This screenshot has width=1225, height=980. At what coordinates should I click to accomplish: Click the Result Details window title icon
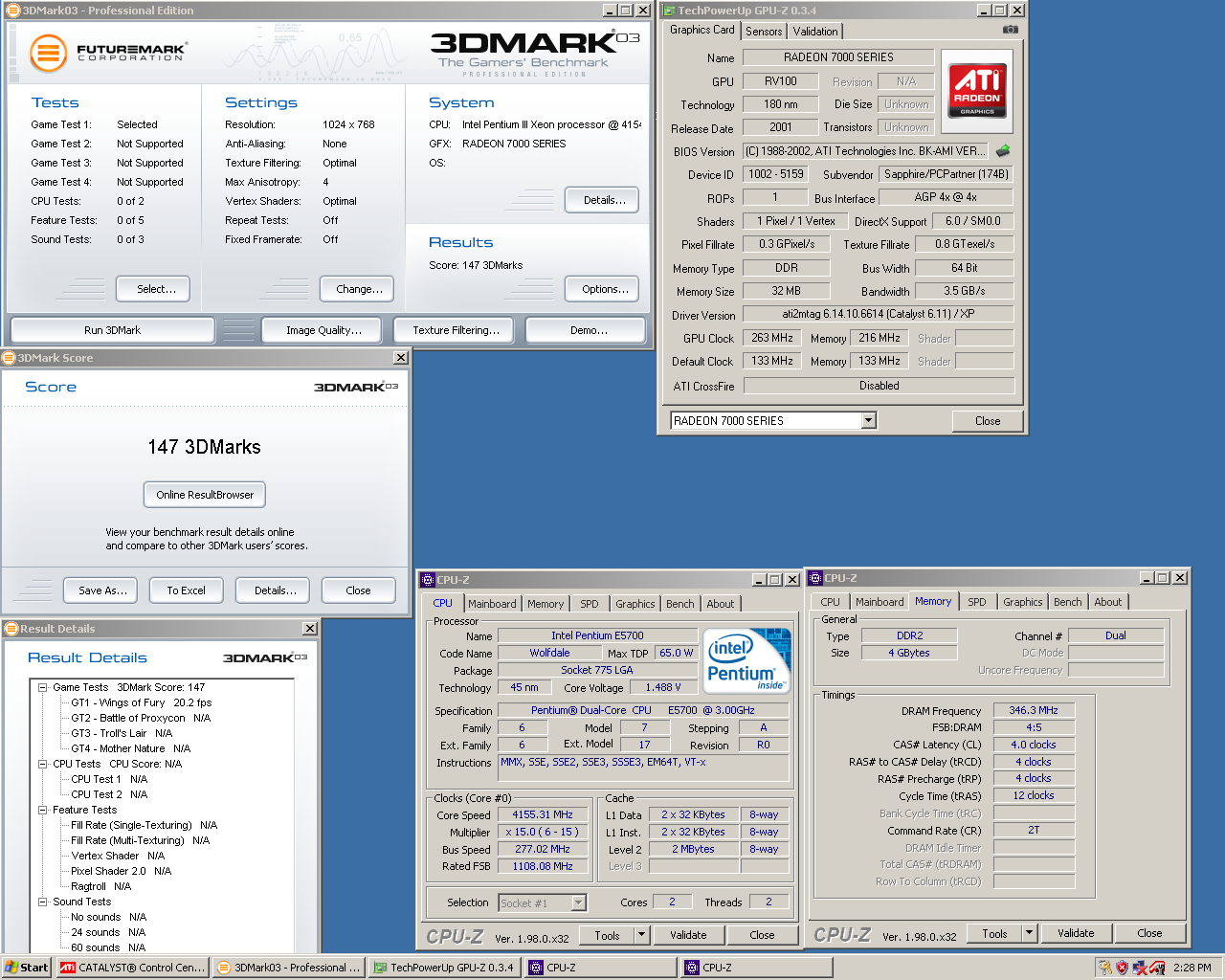[11, 629]
